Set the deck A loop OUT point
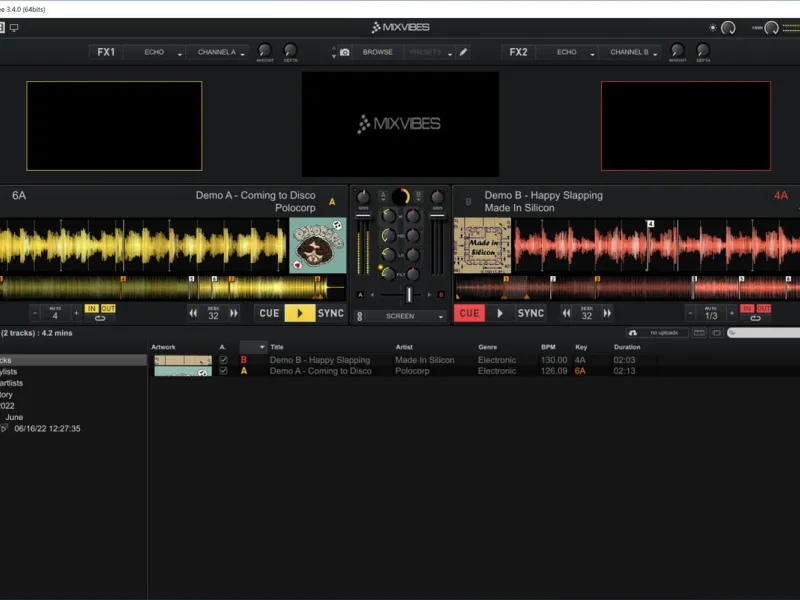Viewport: 800px width, 600px height. coord(108,309)
